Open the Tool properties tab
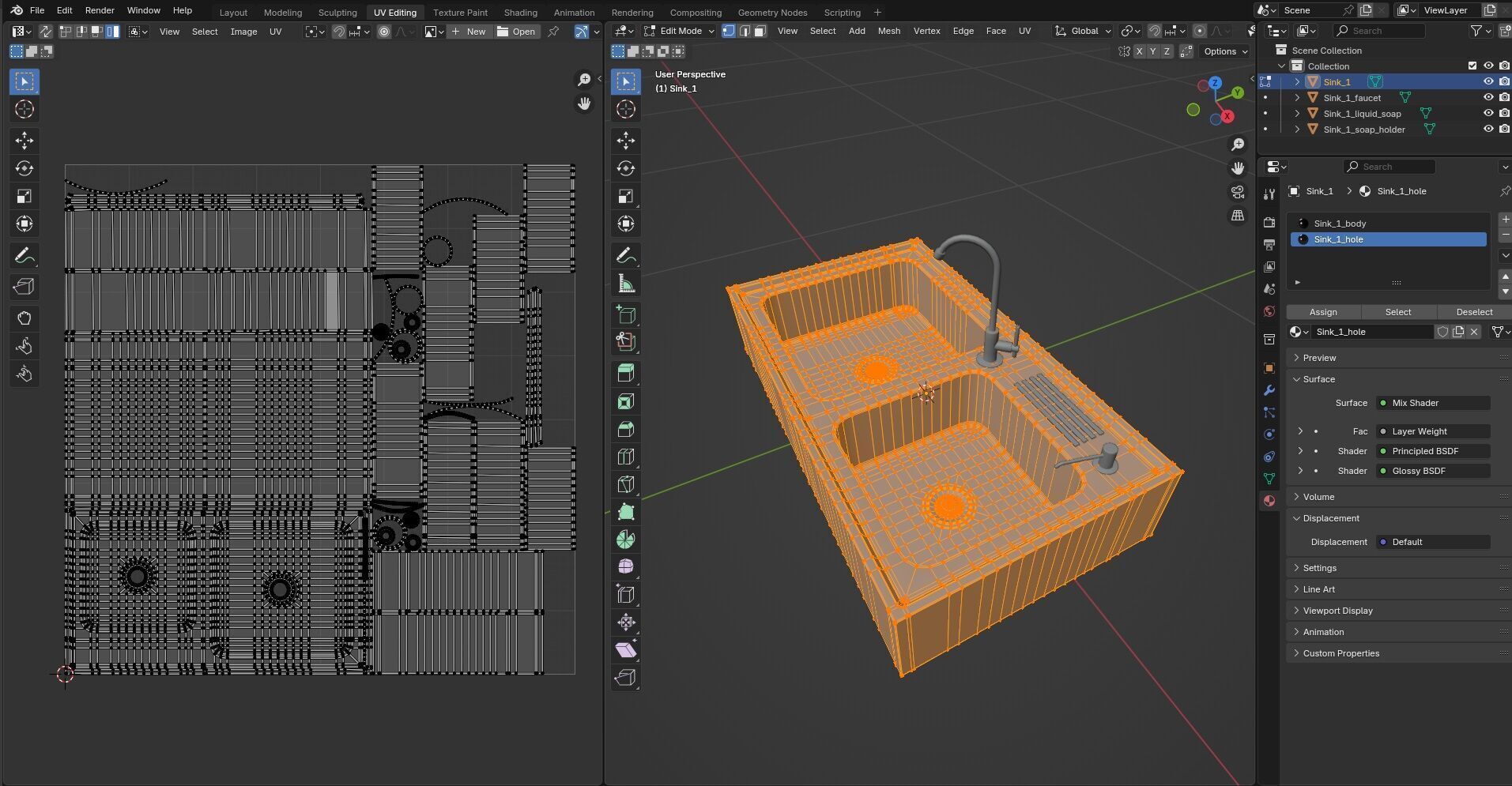The height and width of the screenshot is (786, 1512). (x=1269, y=194)
